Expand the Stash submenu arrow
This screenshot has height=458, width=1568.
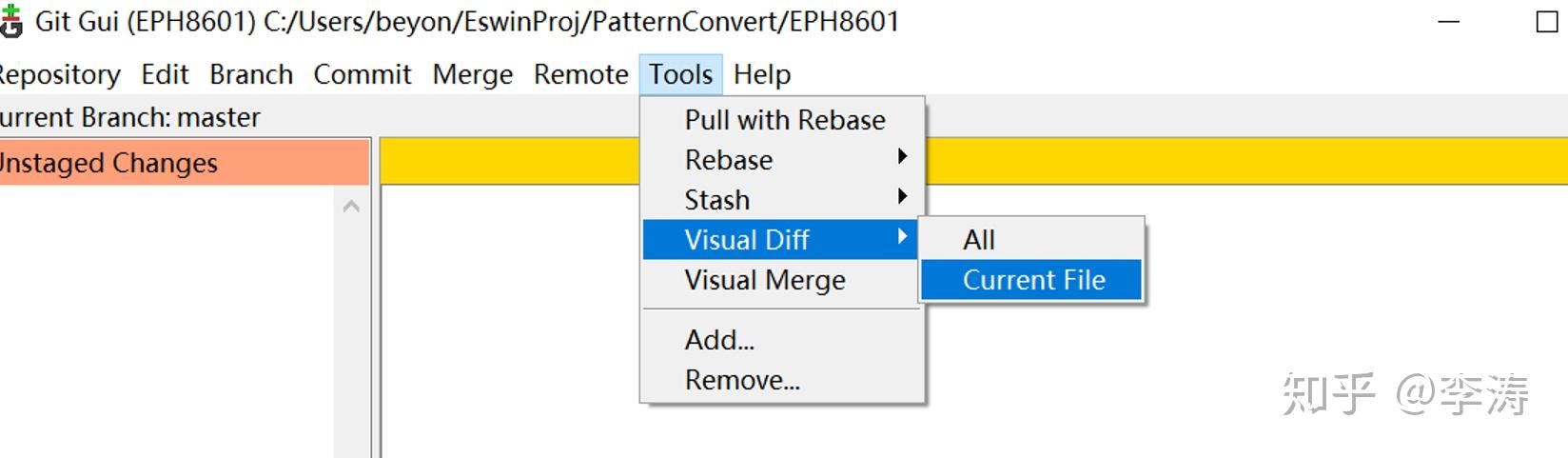pos(902,197)
